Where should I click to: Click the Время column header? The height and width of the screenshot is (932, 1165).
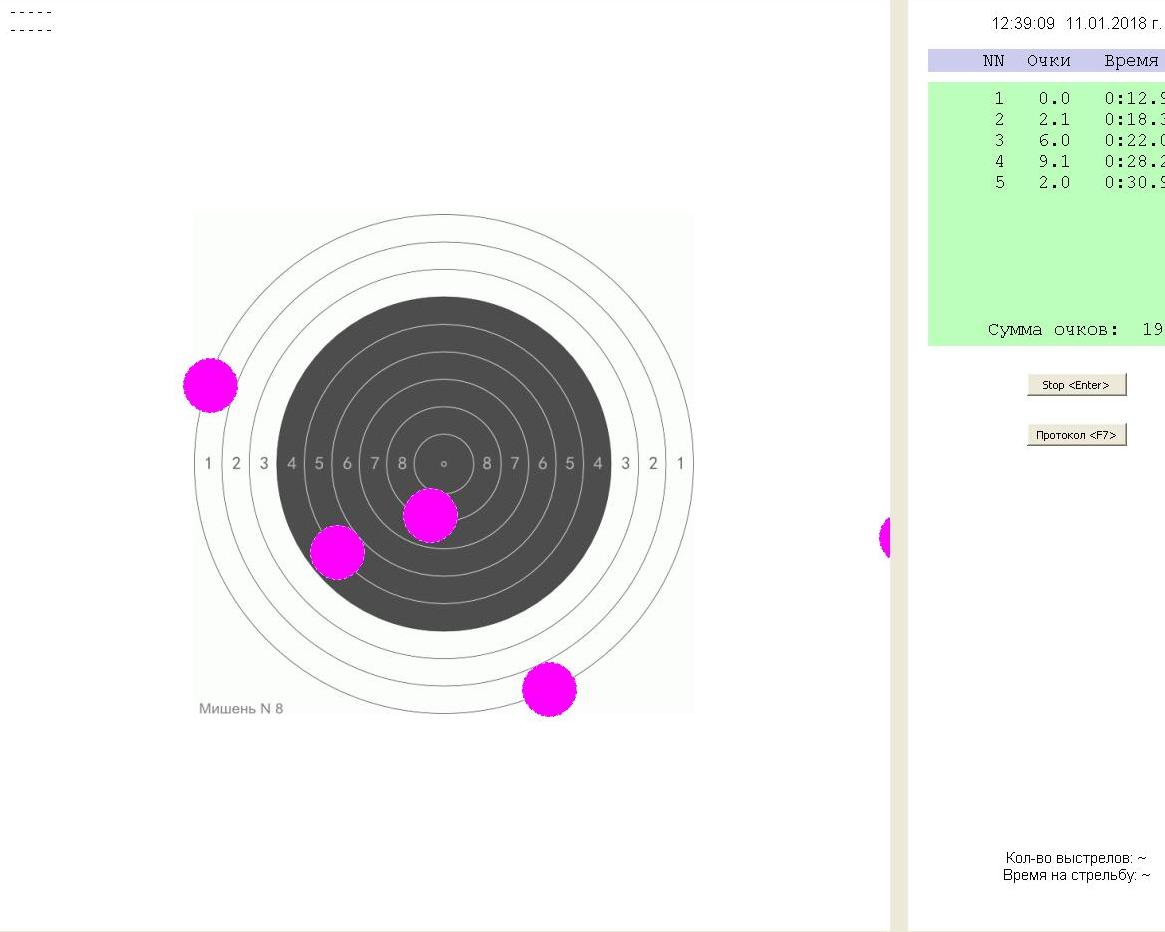tap(1131, 61)
